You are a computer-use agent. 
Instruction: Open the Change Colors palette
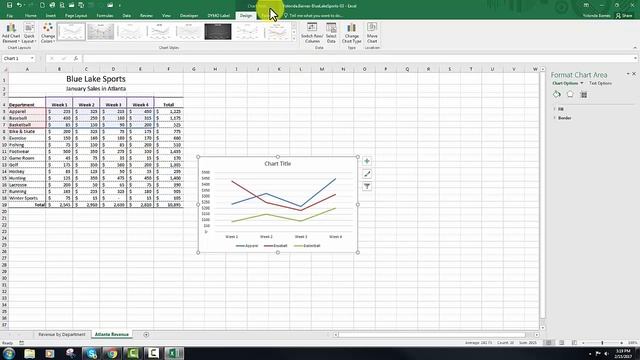click(48, 33)
